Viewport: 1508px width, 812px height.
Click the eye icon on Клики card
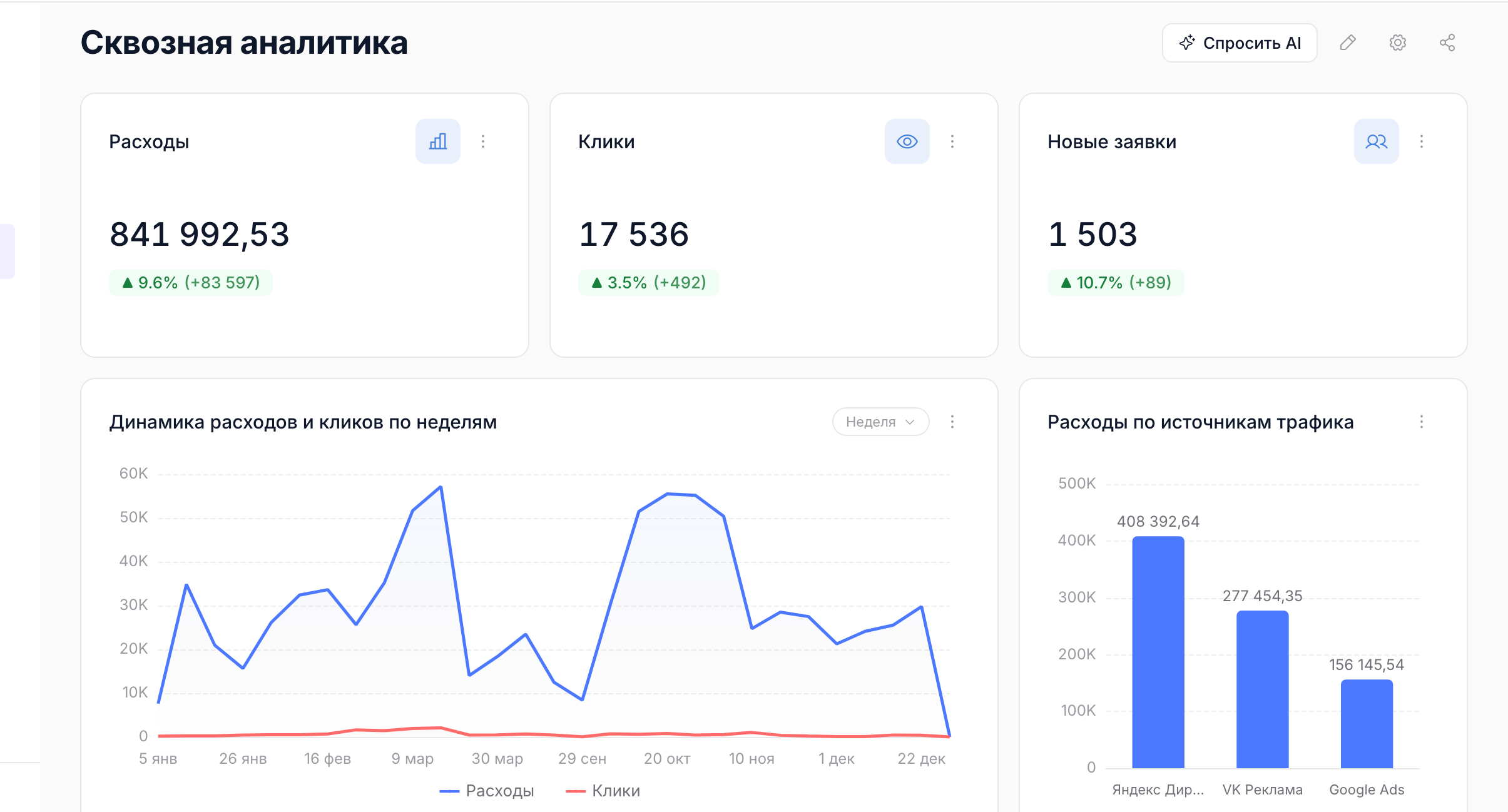point(907,141)
